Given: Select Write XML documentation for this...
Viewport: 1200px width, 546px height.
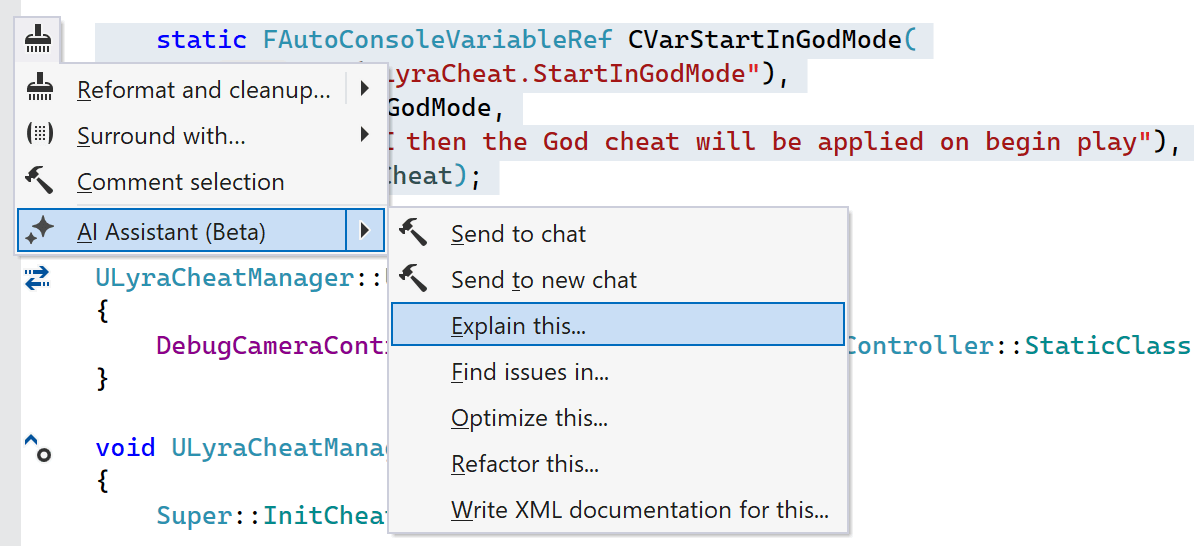Looking at the screenshot, I should tap(640, 510).
